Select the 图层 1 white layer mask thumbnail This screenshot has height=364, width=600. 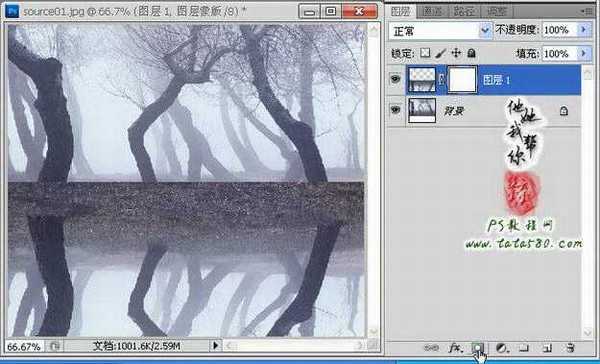462,79
